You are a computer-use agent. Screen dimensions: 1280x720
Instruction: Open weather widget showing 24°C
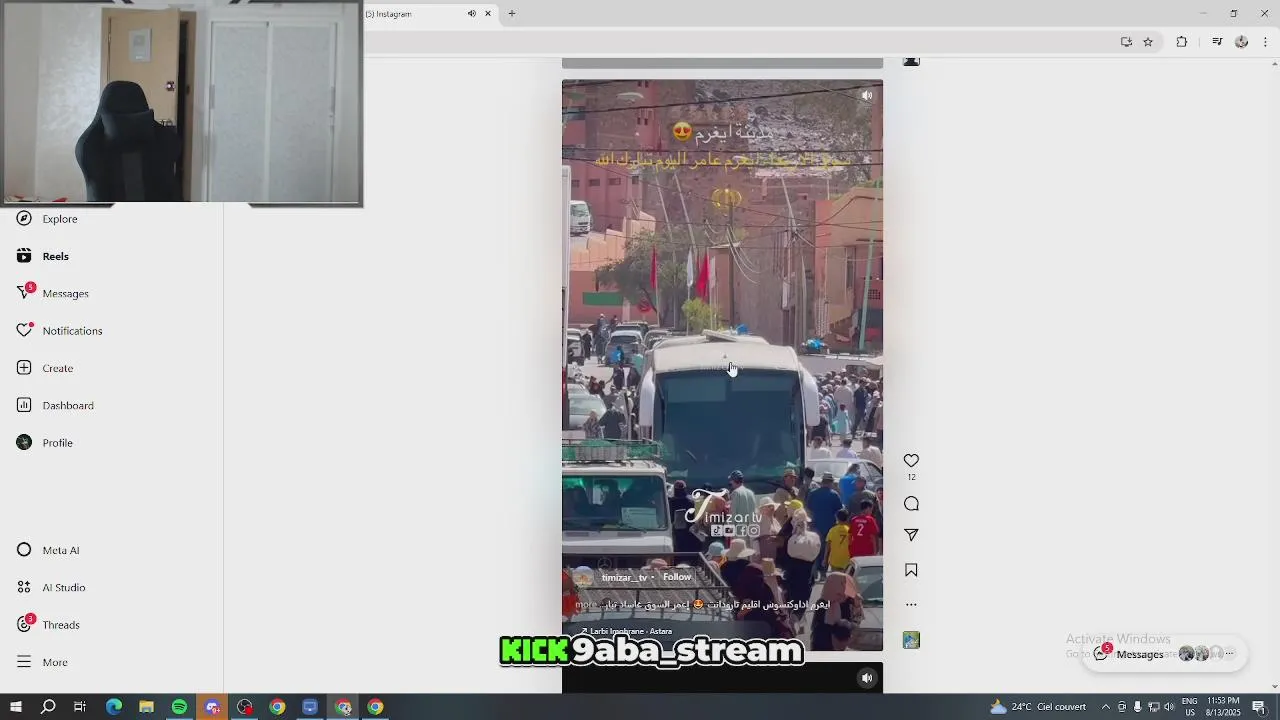pyautogui.click(x=1038, y=707)
